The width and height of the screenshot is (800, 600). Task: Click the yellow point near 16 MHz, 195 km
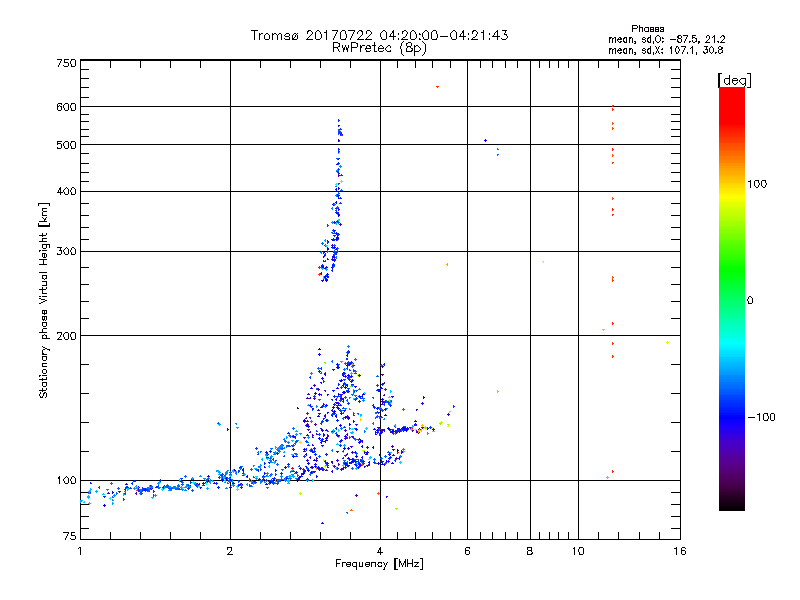point(667,342)
